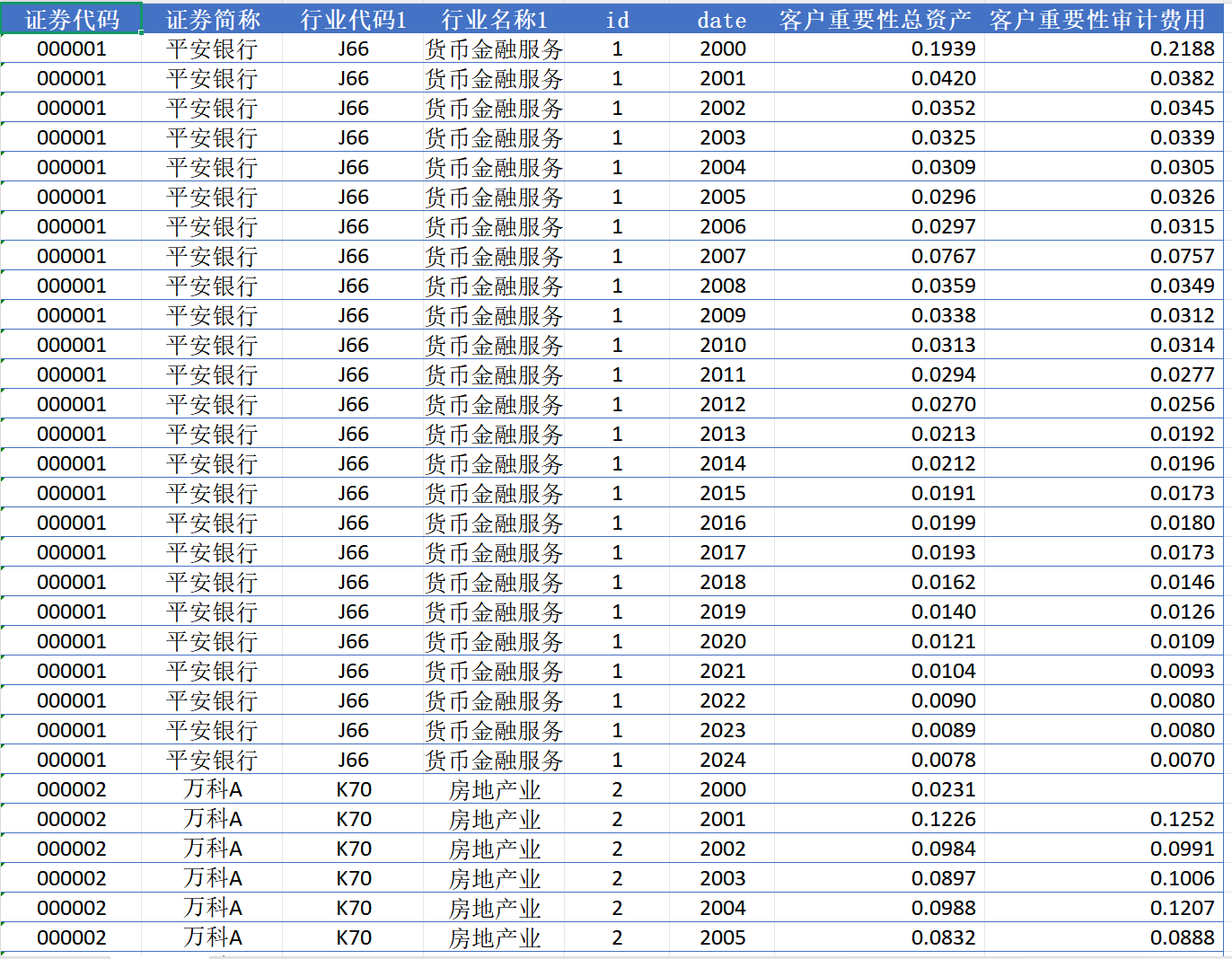Select audit fee value 0.2188
1232x959 pixels.
(x=1104, y=48)
